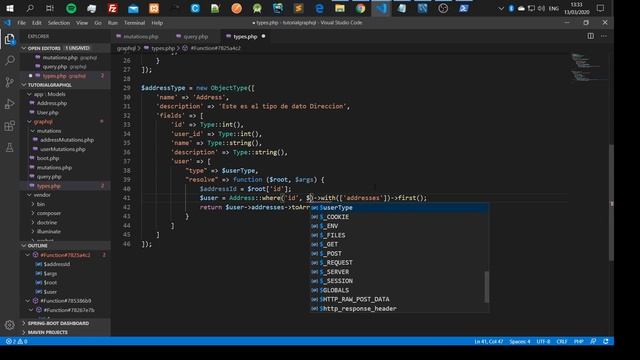The image size is (640, 360).
Task: Open editor More Actions ellipsis
Action: click(604, 36)
